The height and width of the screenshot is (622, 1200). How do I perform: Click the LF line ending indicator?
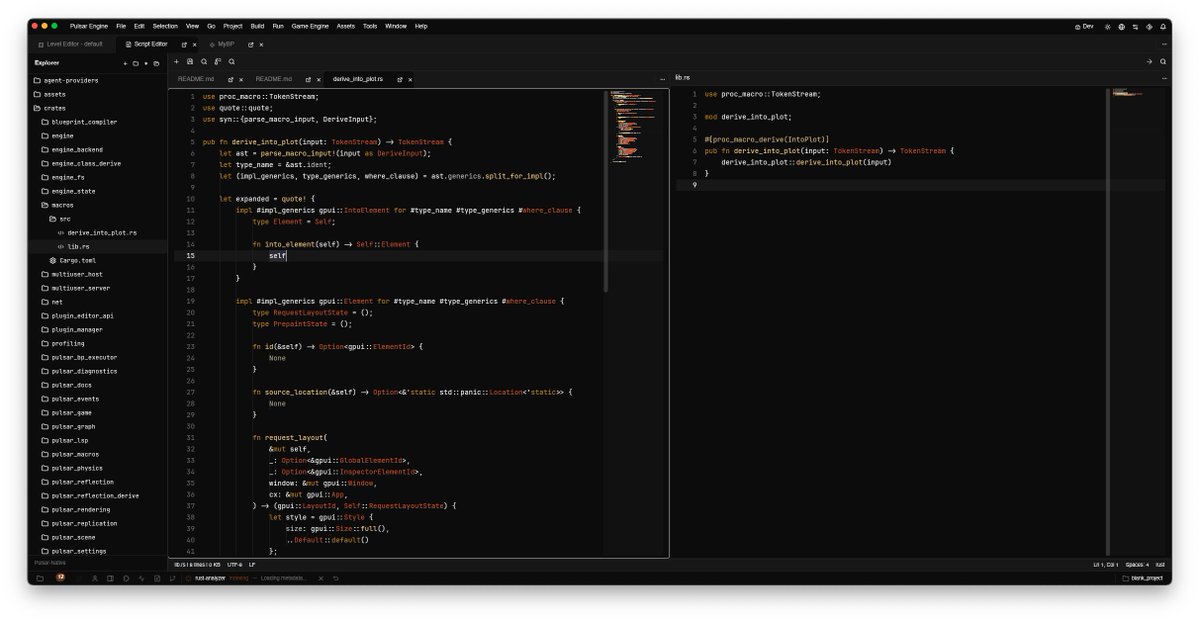[252, 565]
